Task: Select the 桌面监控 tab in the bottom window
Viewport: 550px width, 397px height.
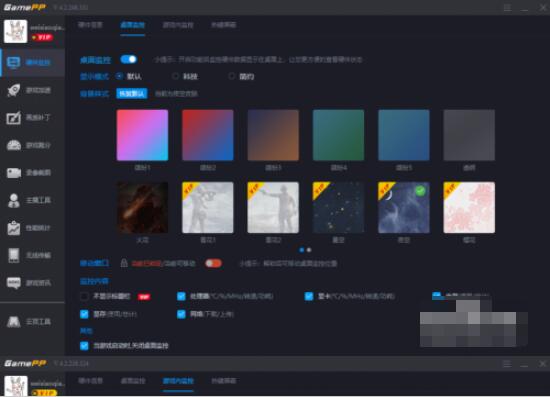Action: (x=133, y=381)
